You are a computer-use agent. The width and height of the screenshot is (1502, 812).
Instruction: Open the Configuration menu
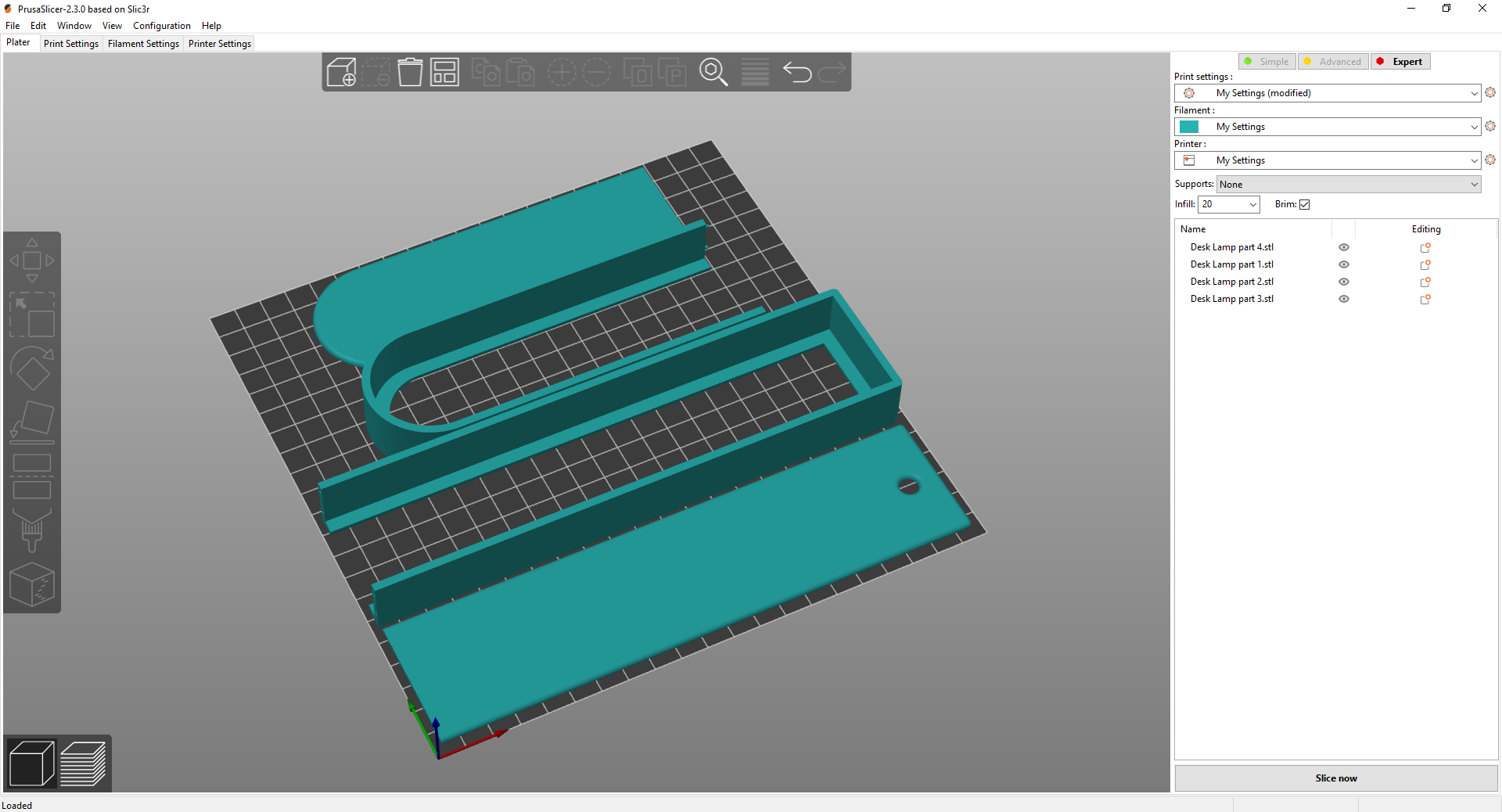(x=161, y=25)
